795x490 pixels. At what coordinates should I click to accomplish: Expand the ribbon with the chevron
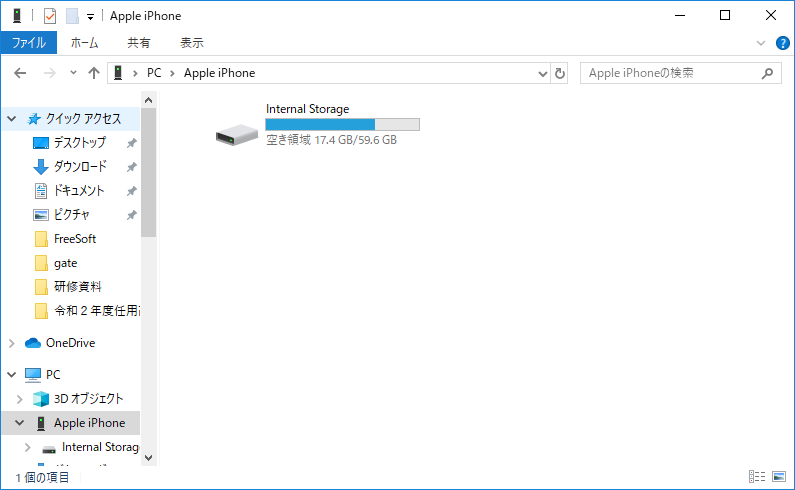(x=761, y=43)
